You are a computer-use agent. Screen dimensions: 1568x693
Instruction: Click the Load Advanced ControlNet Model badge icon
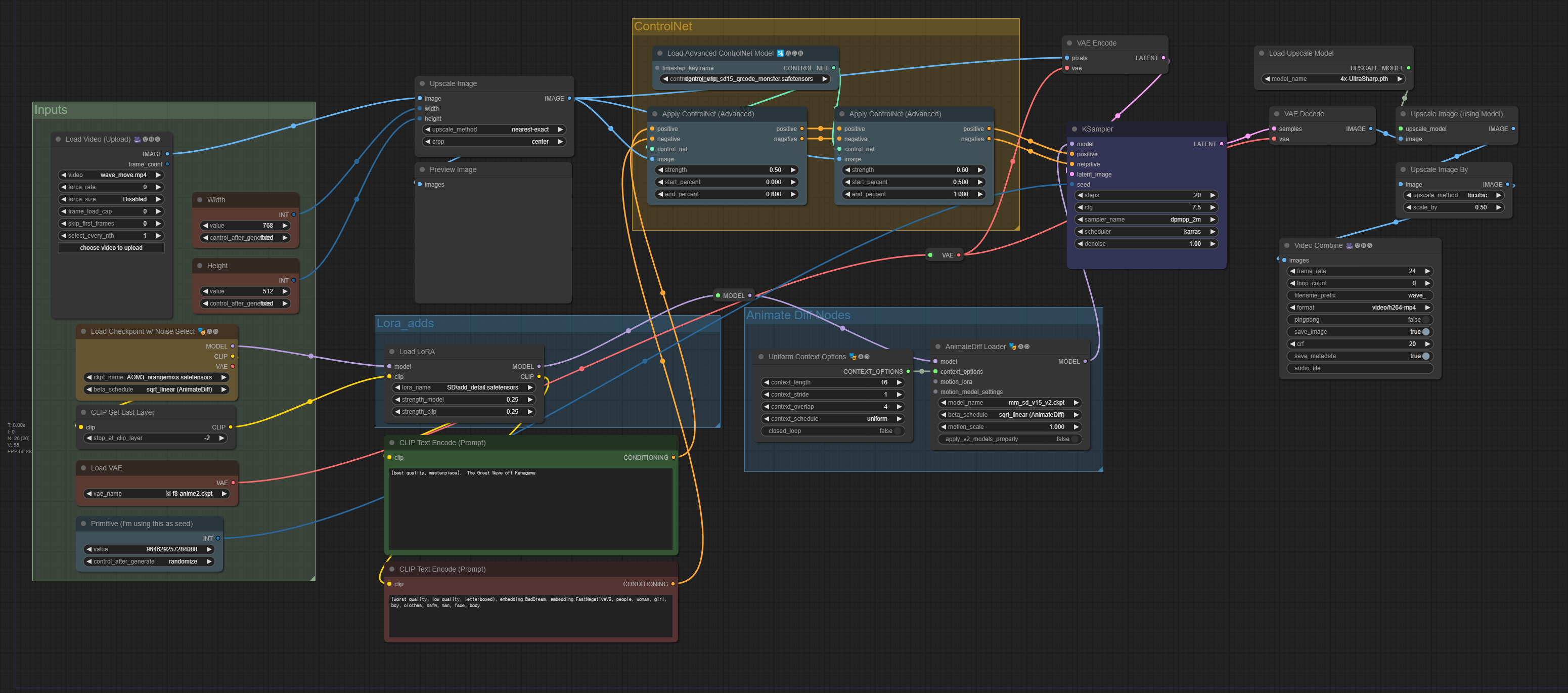(x=780, y=54)
